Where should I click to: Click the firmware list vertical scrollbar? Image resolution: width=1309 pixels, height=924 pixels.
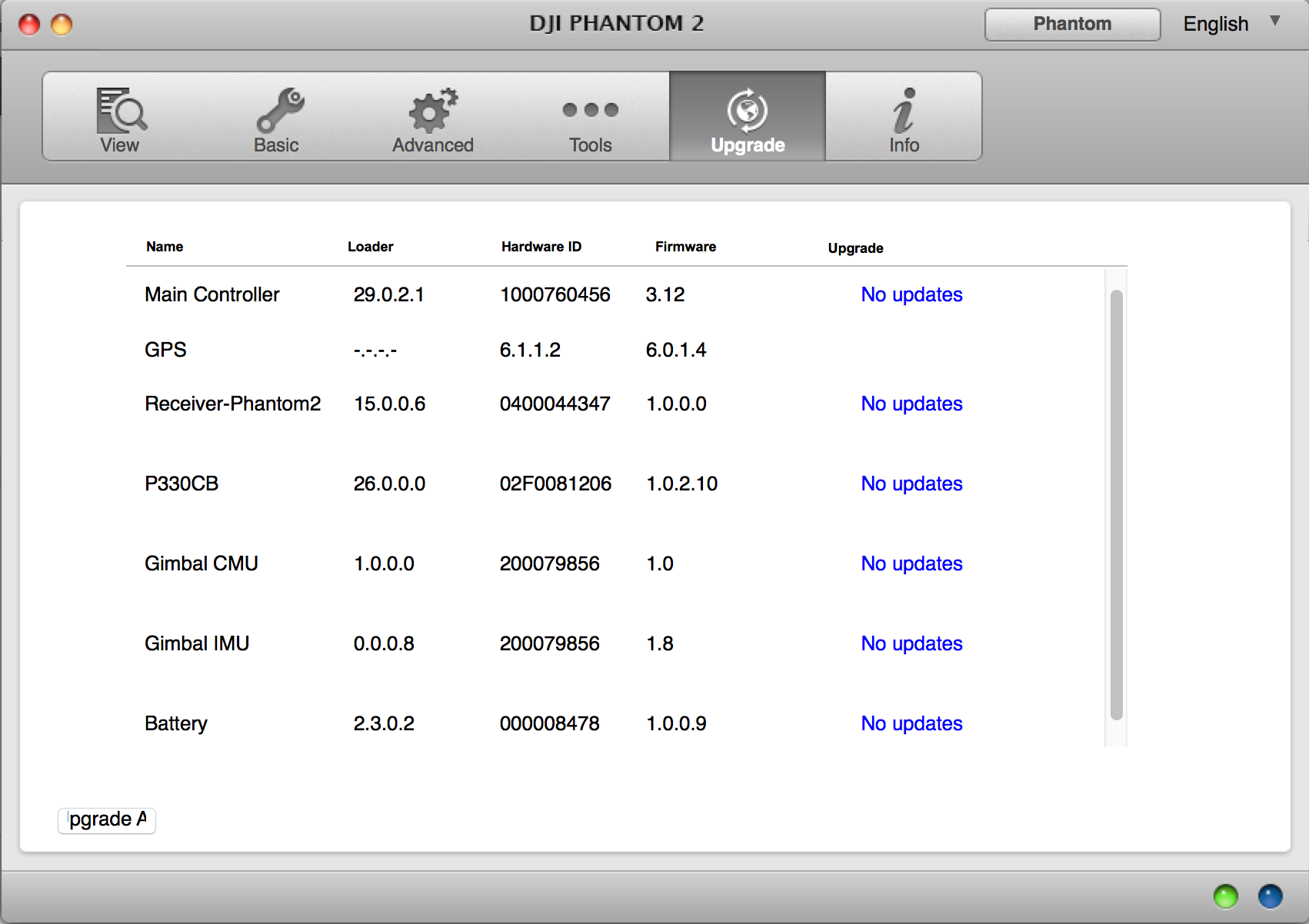pos(1117,505)
